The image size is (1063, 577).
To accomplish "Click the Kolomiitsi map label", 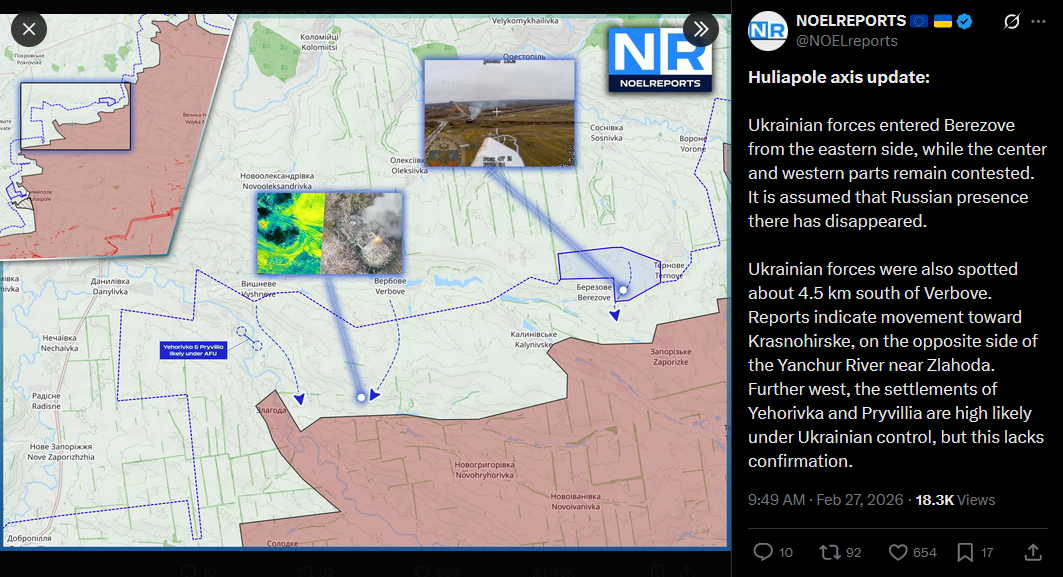I will [319, 42].
